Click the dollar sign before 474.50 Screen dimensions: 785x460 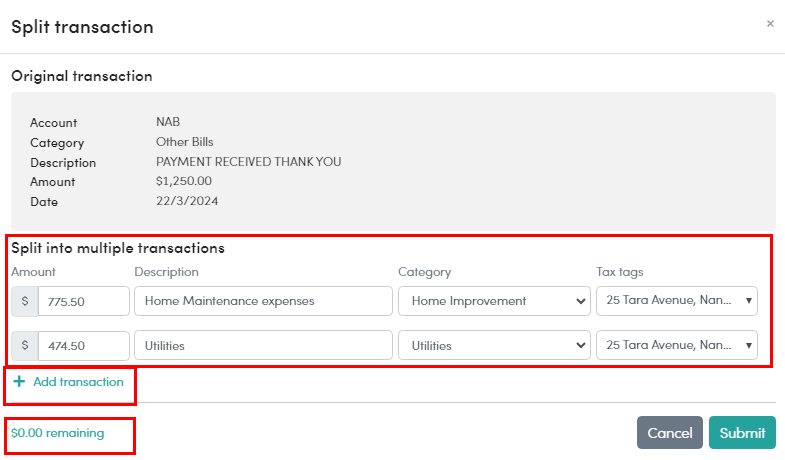(25, 345)
